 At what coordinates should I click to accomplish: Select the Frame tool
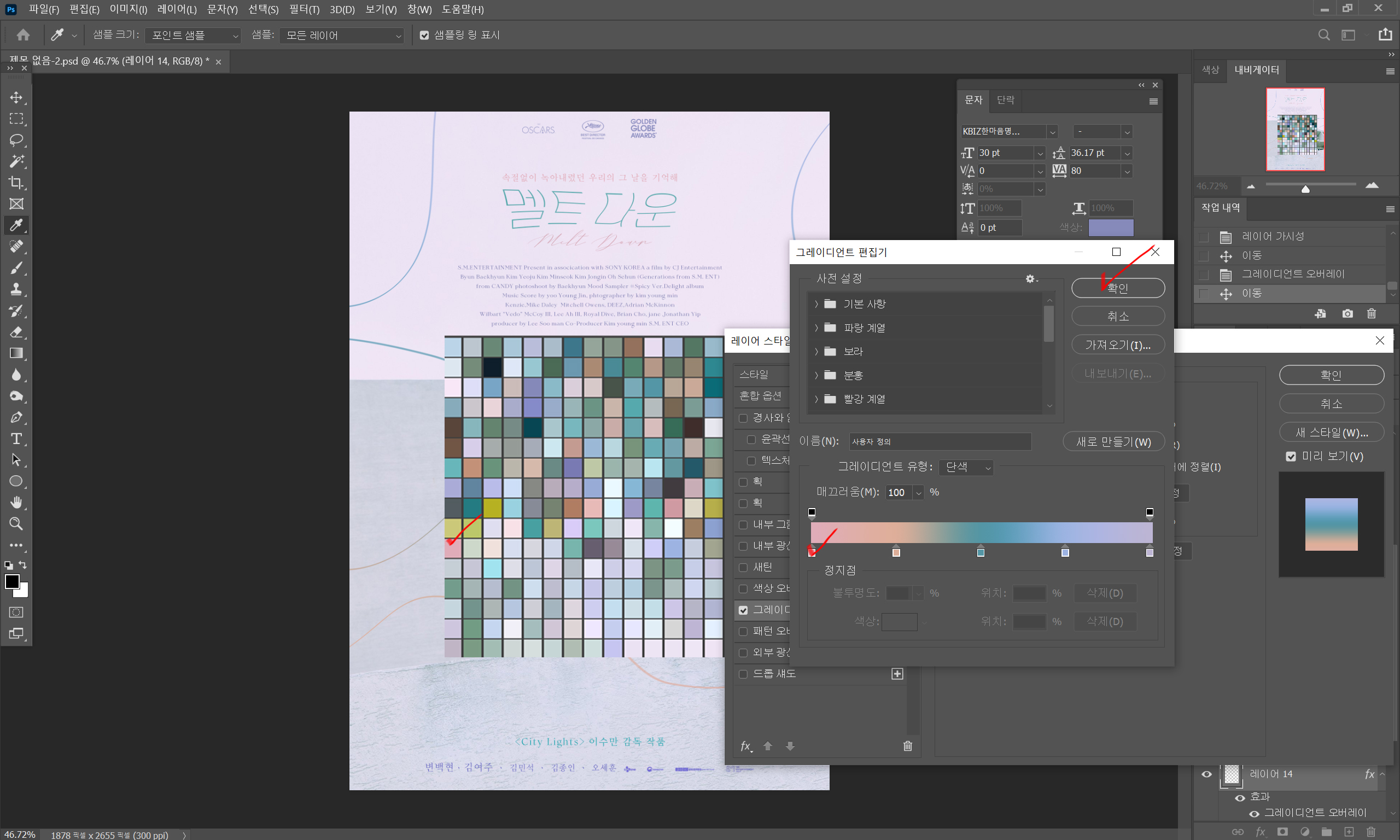[x=16, y=204]
